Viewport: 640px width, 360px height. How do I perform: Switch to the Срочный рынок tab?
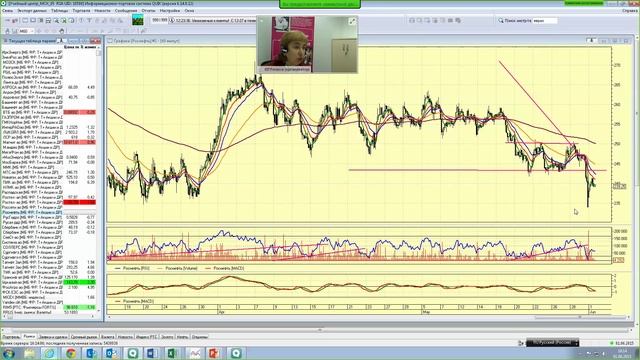coord(84,337)
